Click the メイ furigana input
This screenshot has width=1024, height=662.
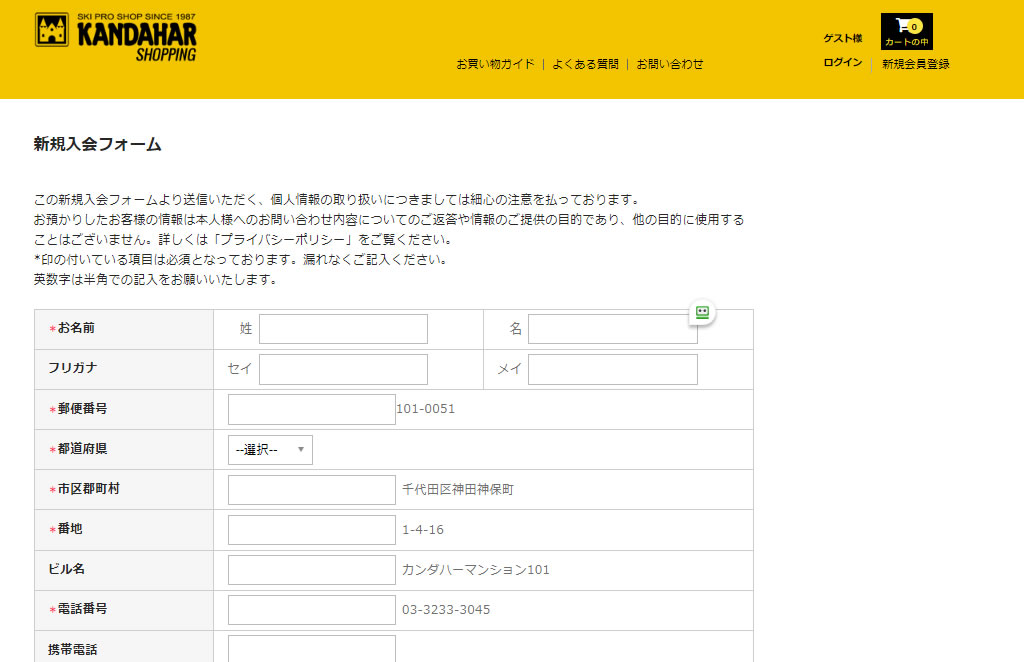[x=612, y=369]
